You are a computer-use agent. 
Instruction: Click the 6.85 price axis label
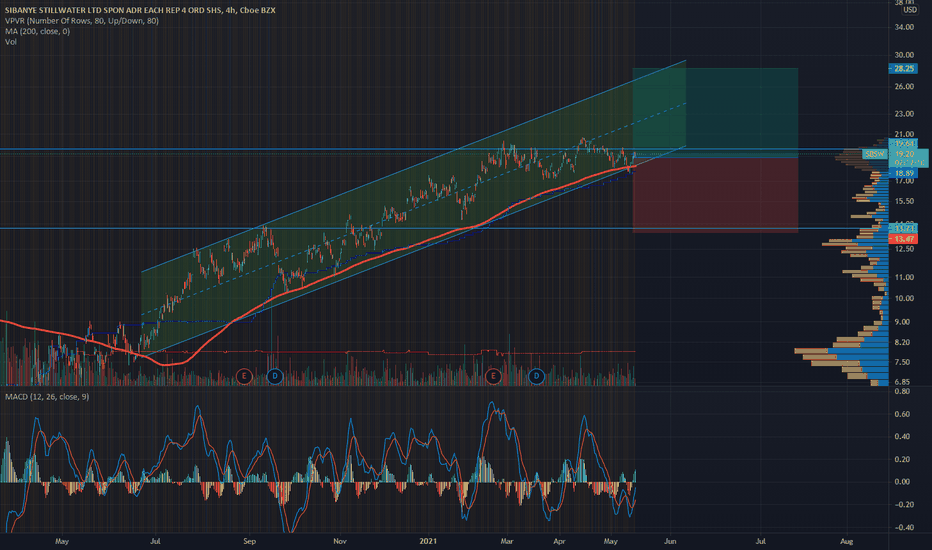(x=902, y=382)
